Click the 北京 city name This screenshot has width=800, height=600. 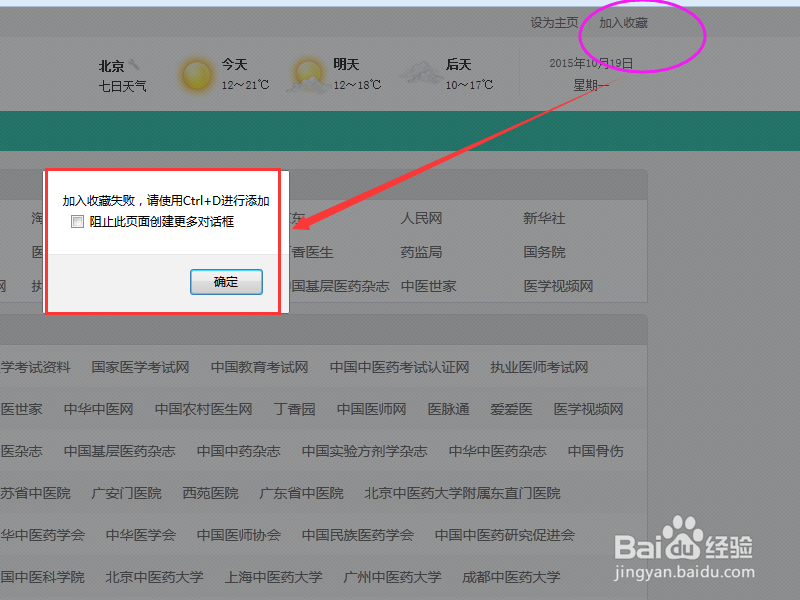click(x=111, y=66)
